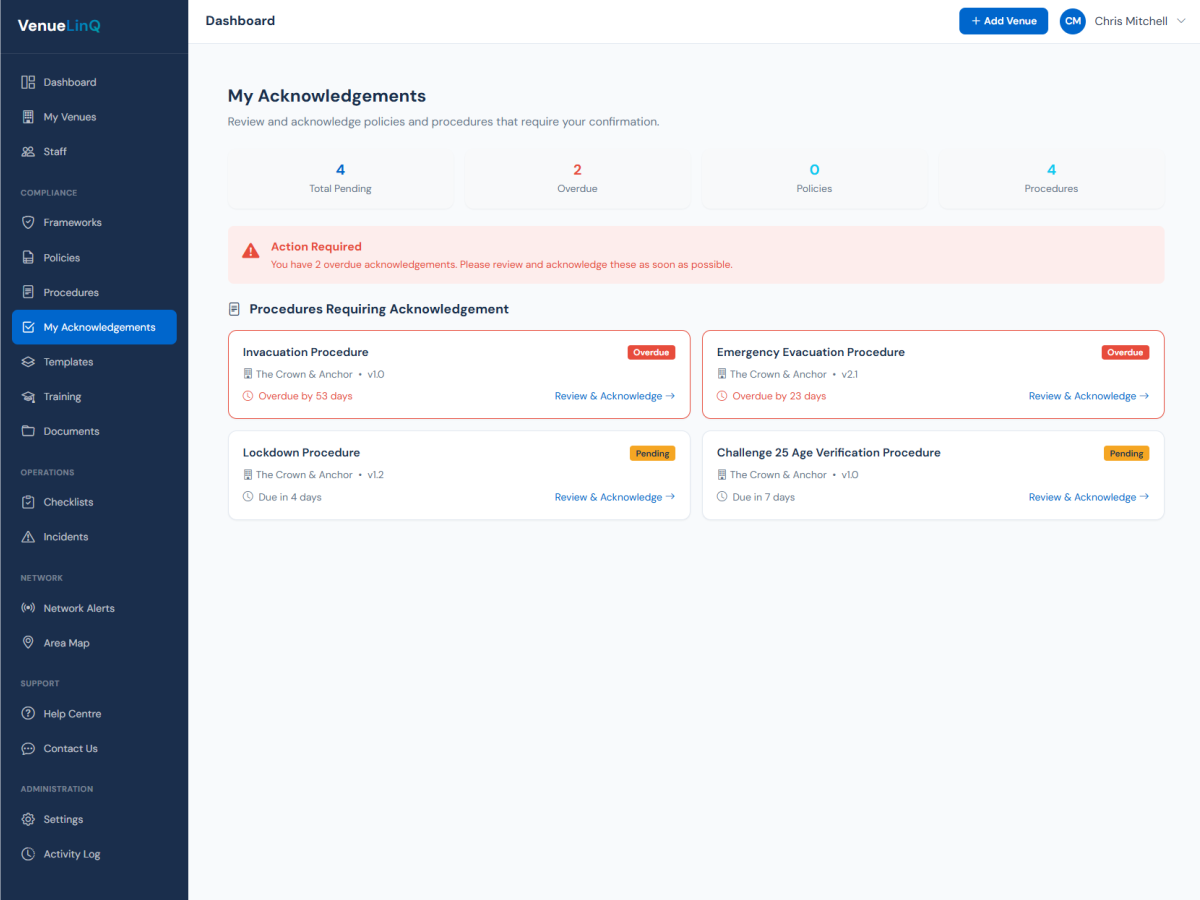Click the Overdue badge on Invacuation Procedure
The height and width of the screenshot is (900, 1200).
click(651, 352)
